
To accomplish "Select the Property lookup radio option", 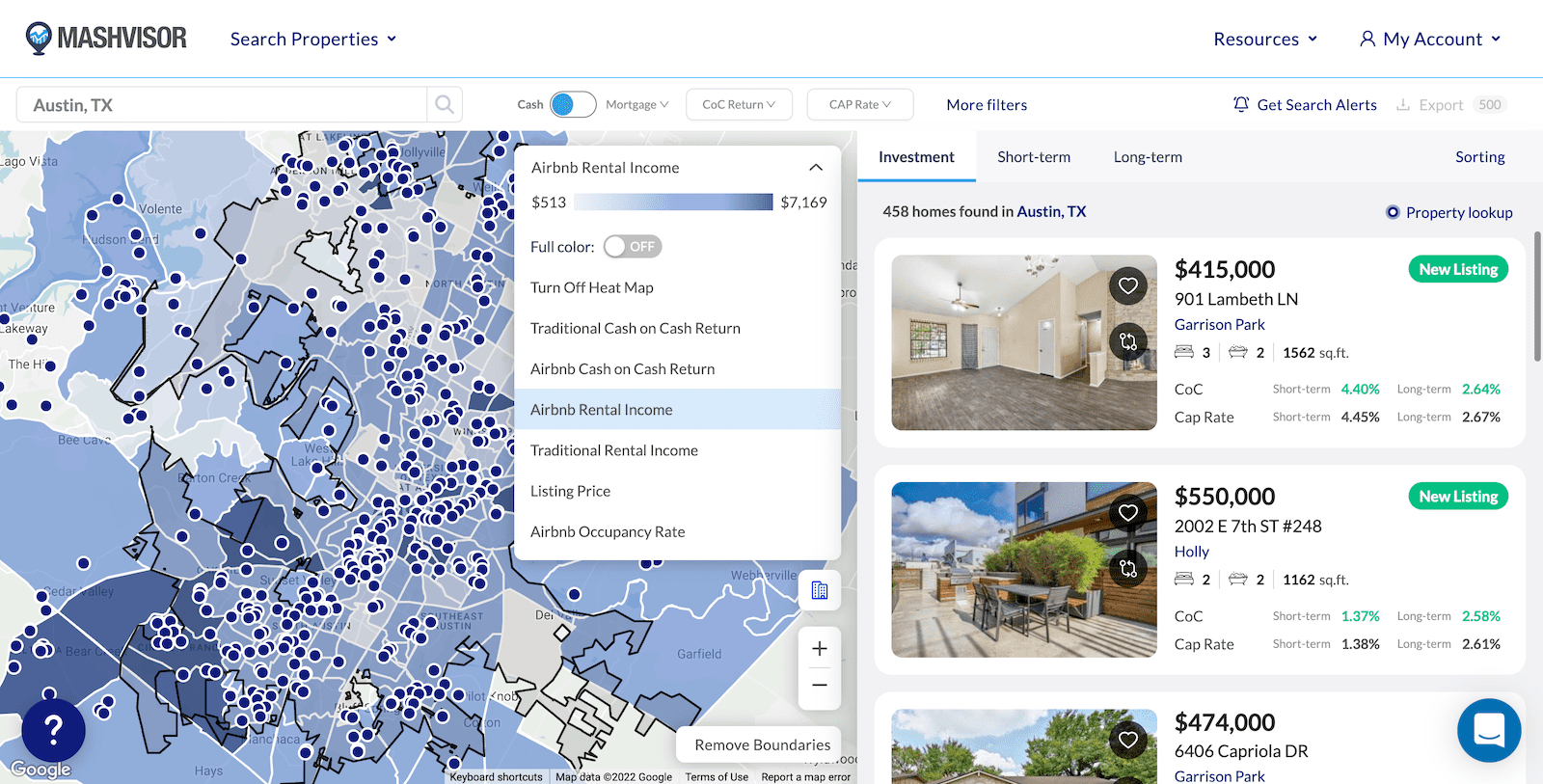I will (1393, 212).
